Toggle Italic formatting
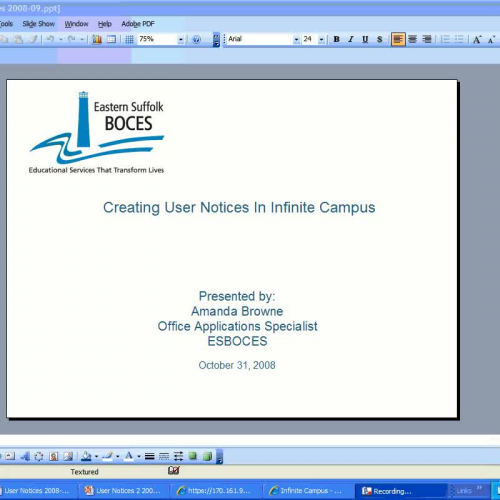 pos(351,39)
